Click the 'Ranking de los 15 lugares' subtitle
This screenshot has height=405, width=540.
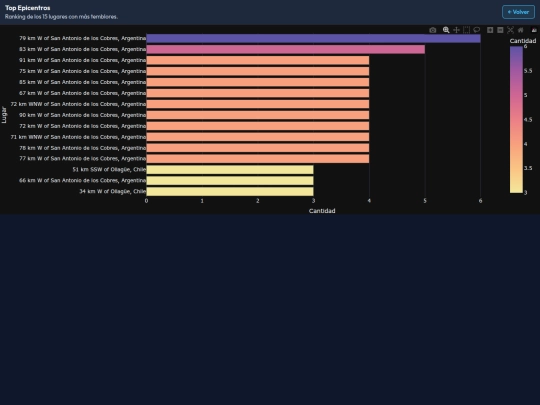(x=61, y=17)
